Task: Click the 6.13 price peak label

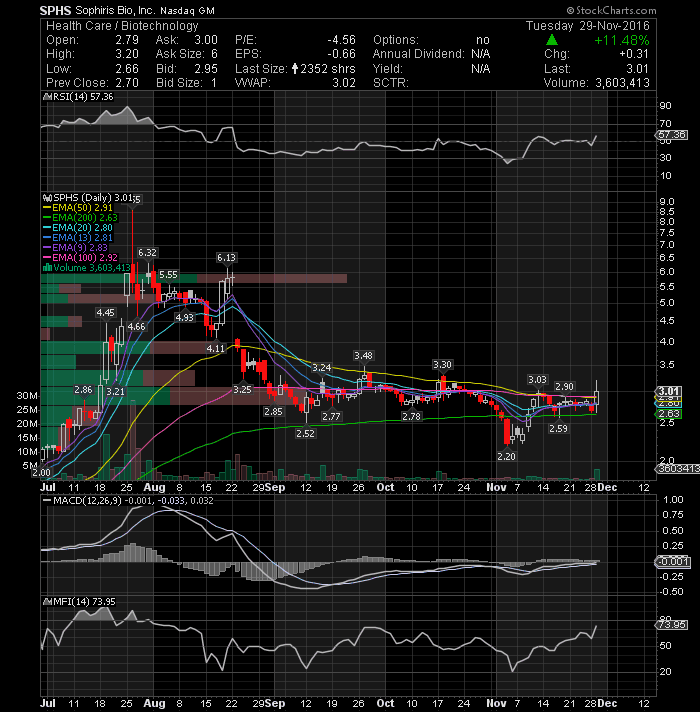Action: tap(226, 257)
